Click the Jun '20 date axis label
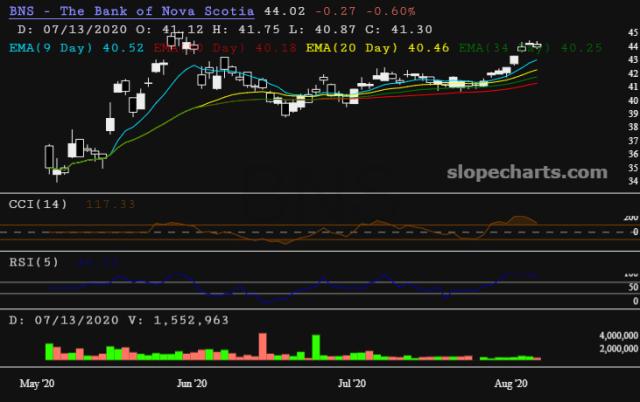The height and width of the screenshot is (402, 640). tap(192, 383)
